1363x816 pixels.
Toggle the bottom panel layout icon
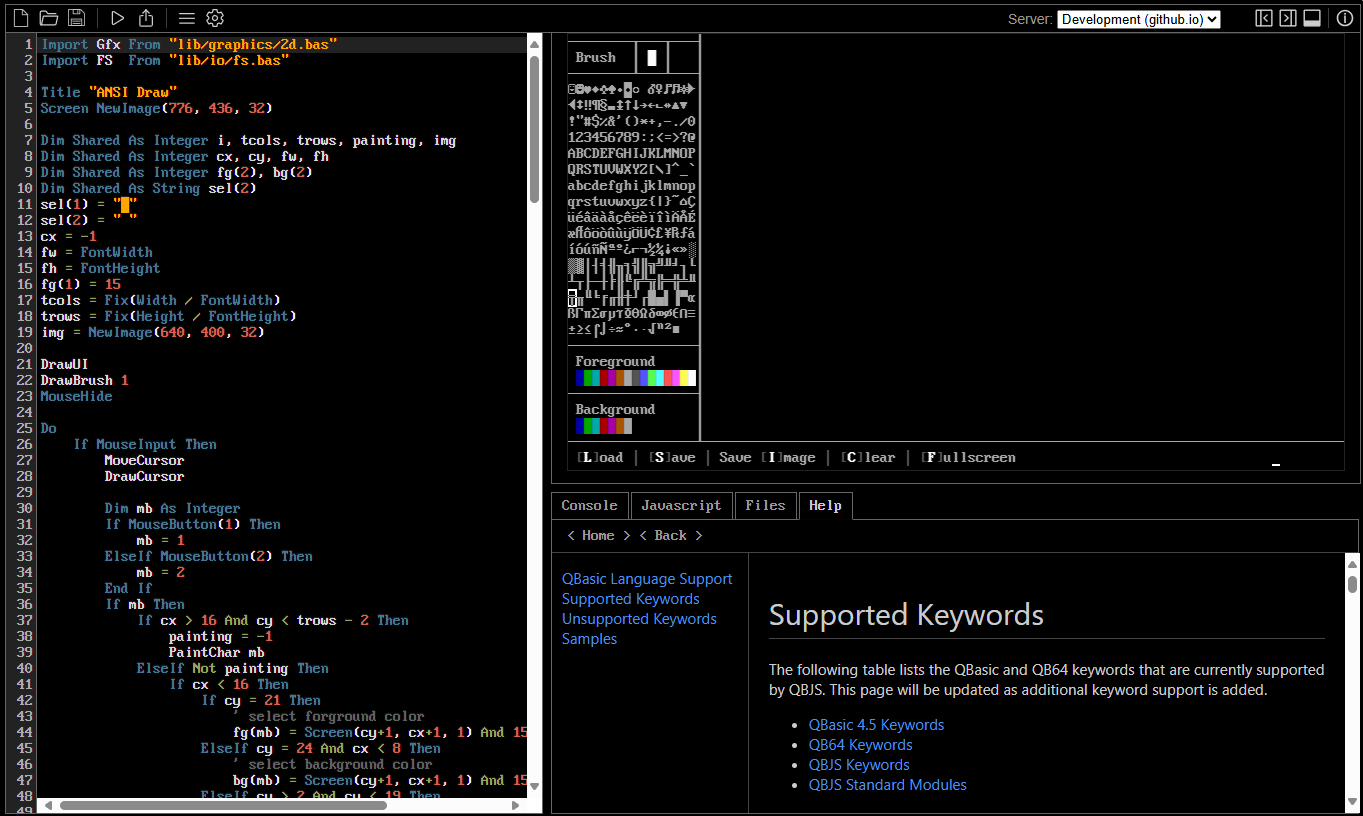tap(1313, 18)
